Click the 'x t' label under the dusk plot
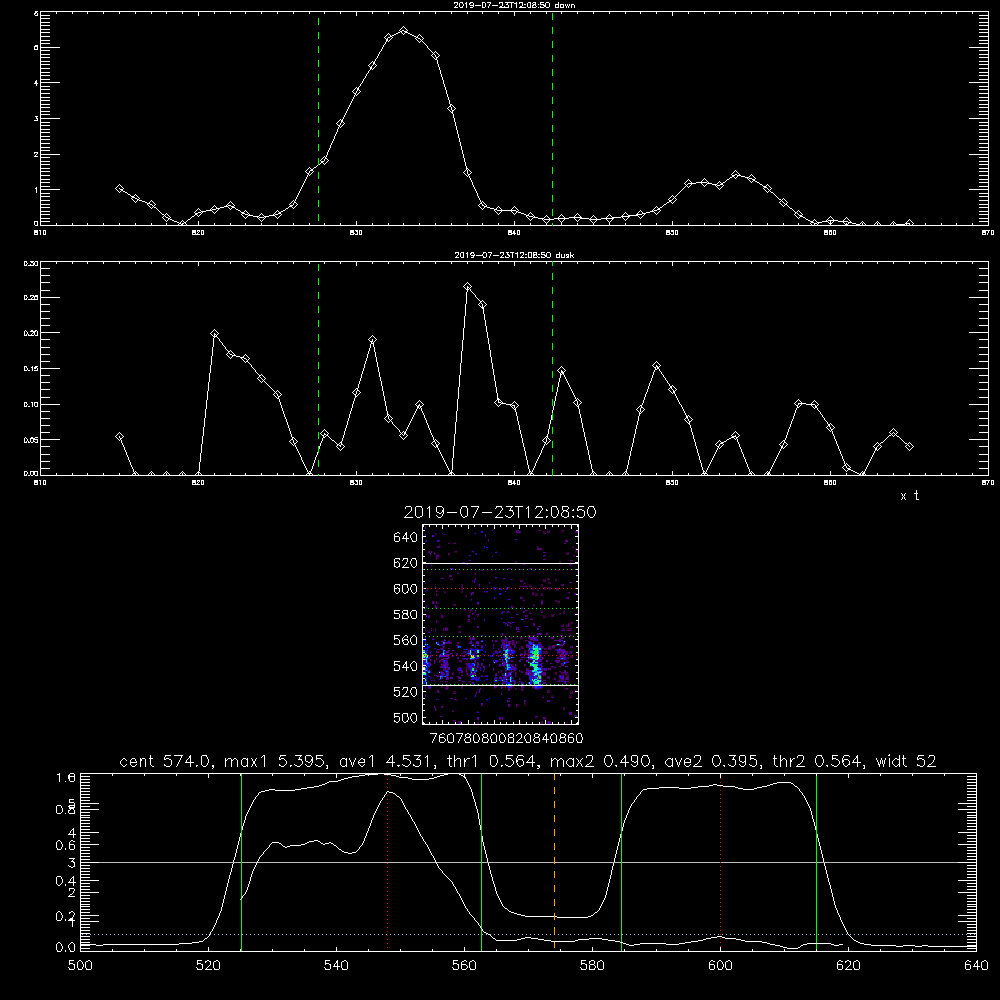The width and height of the screenshot is (1000, 1000). click(910, 496)
